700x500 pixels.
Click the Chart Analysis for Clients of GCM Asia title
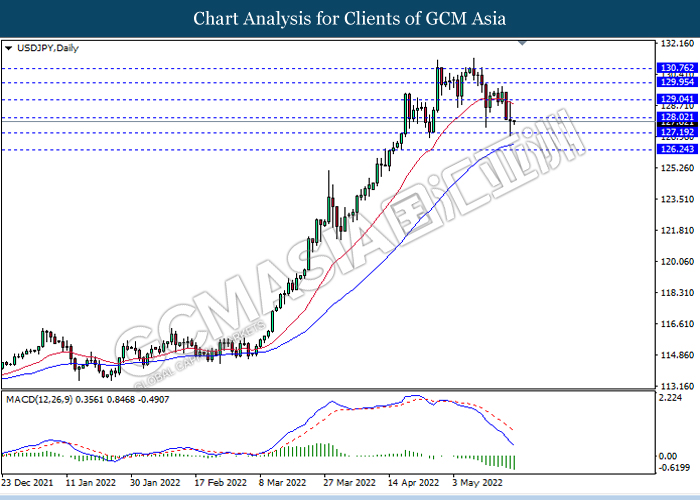point(350,19)
